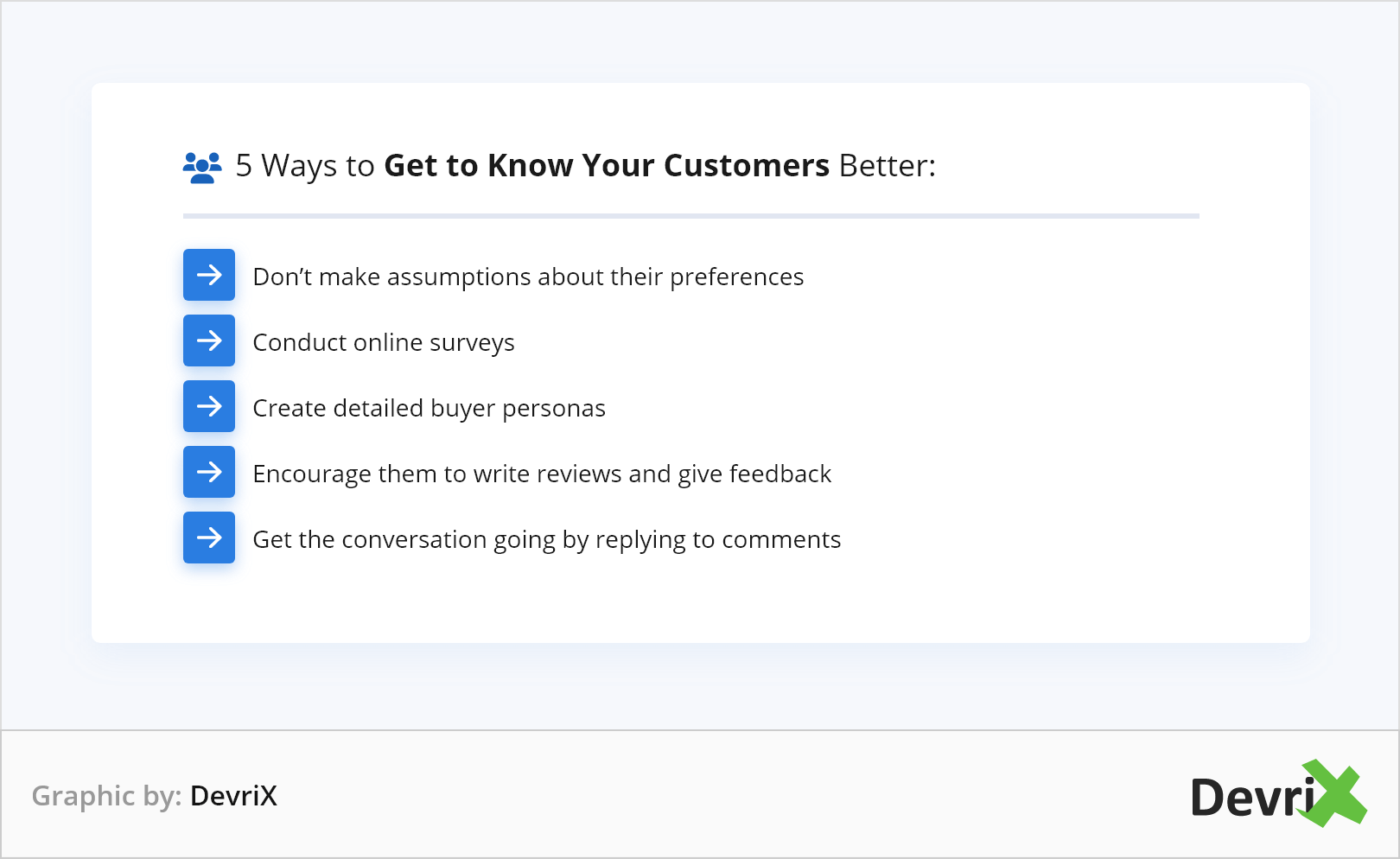Click the group of people icon

pos(202,167)
